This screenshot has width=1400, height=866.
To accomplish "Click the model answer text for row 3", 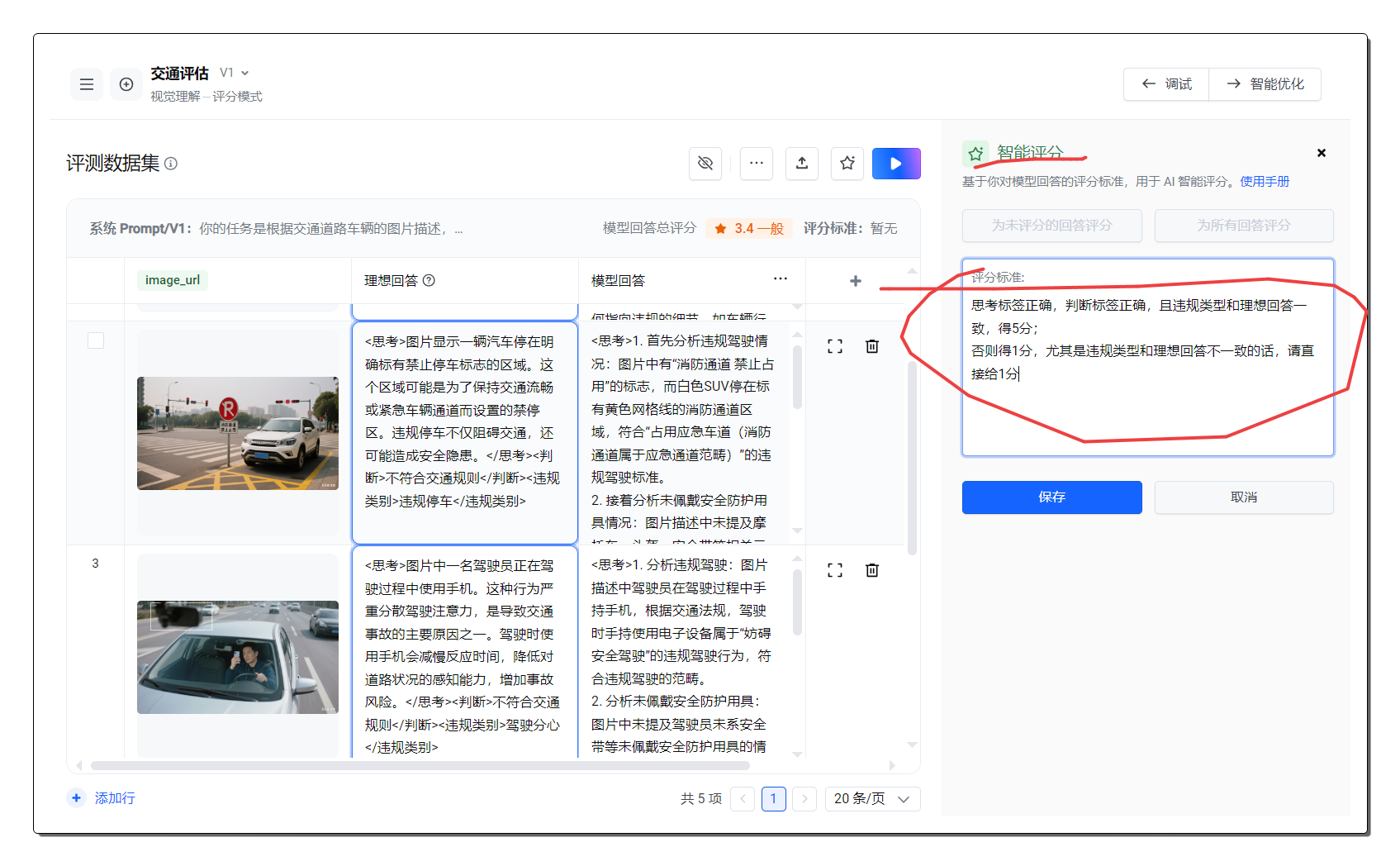I will [681, 655].
